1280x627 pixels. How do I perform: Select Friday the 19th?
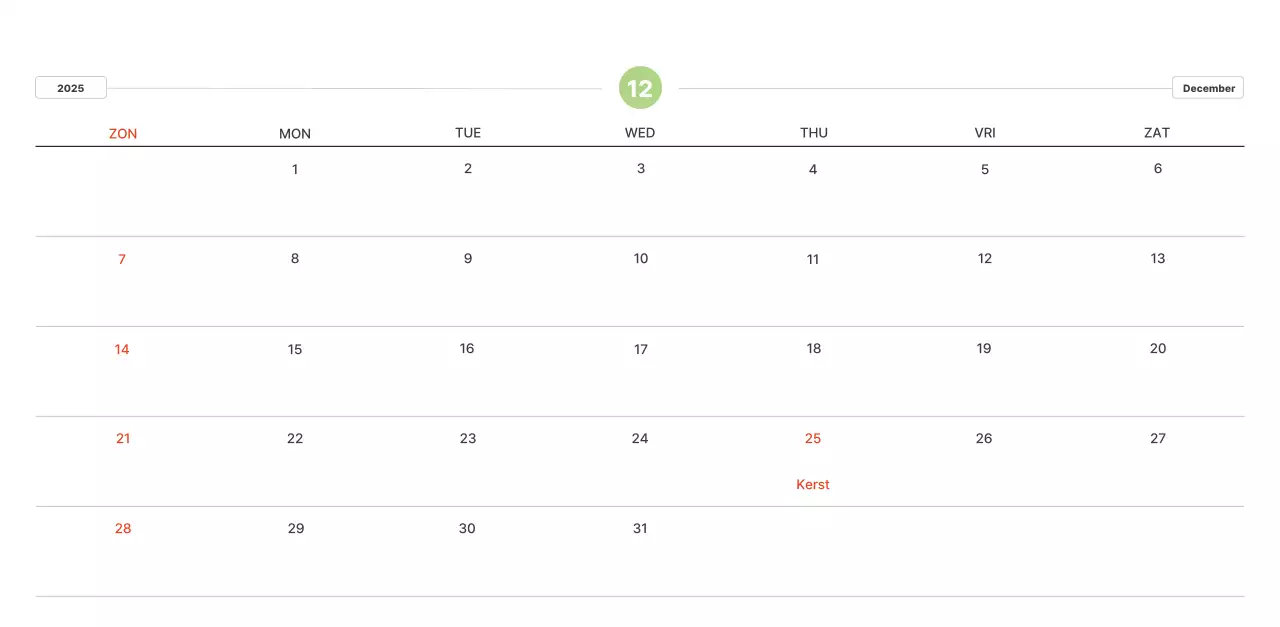(984, 349)
